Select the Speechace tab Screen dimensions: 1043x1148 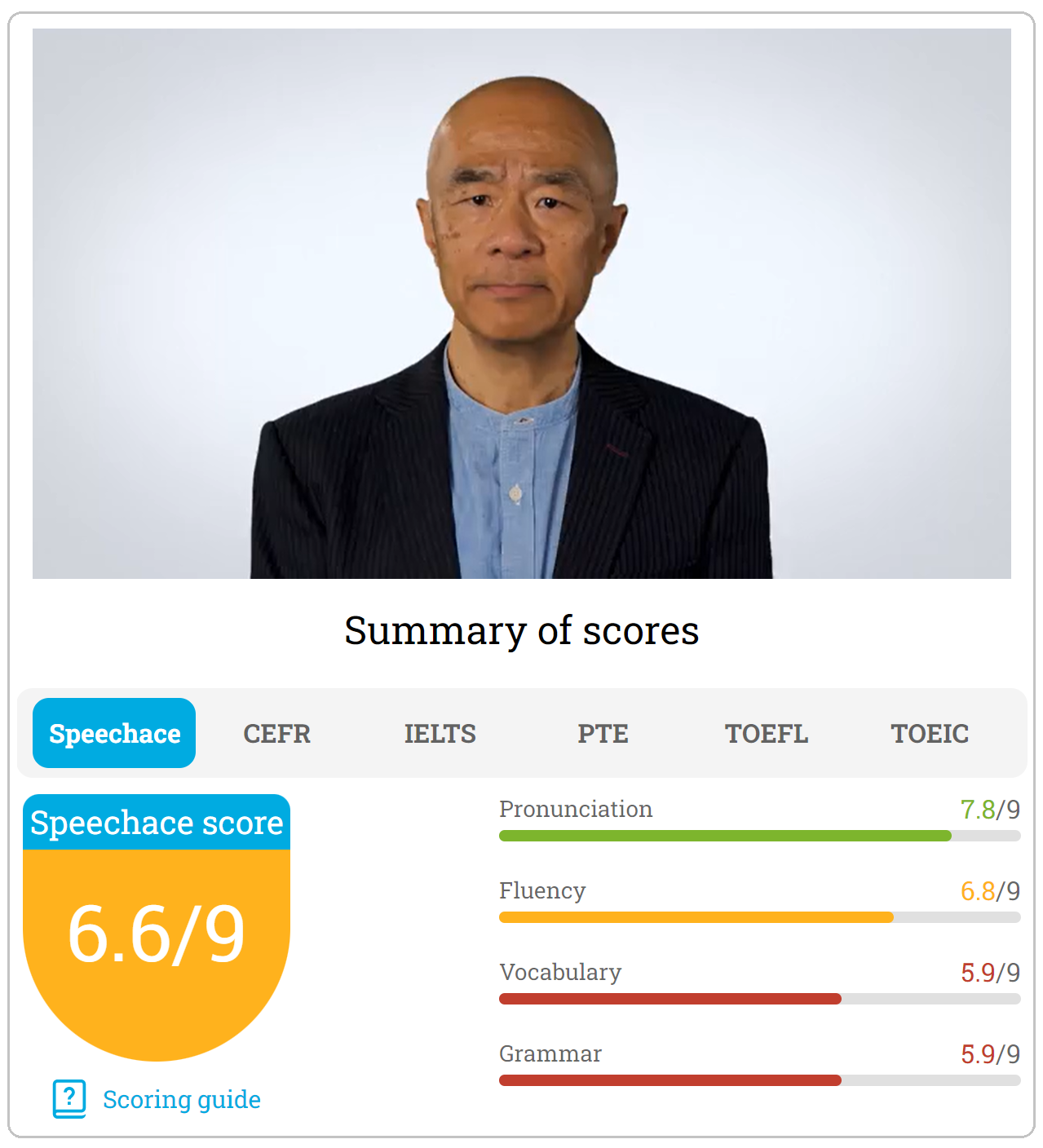tap(113, 733)
